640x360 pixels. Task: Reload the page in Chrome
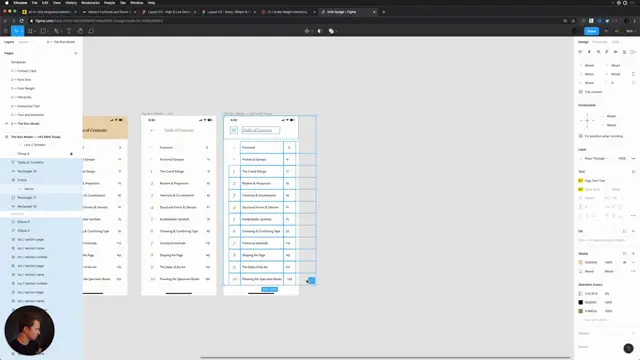tap(22, 21)
